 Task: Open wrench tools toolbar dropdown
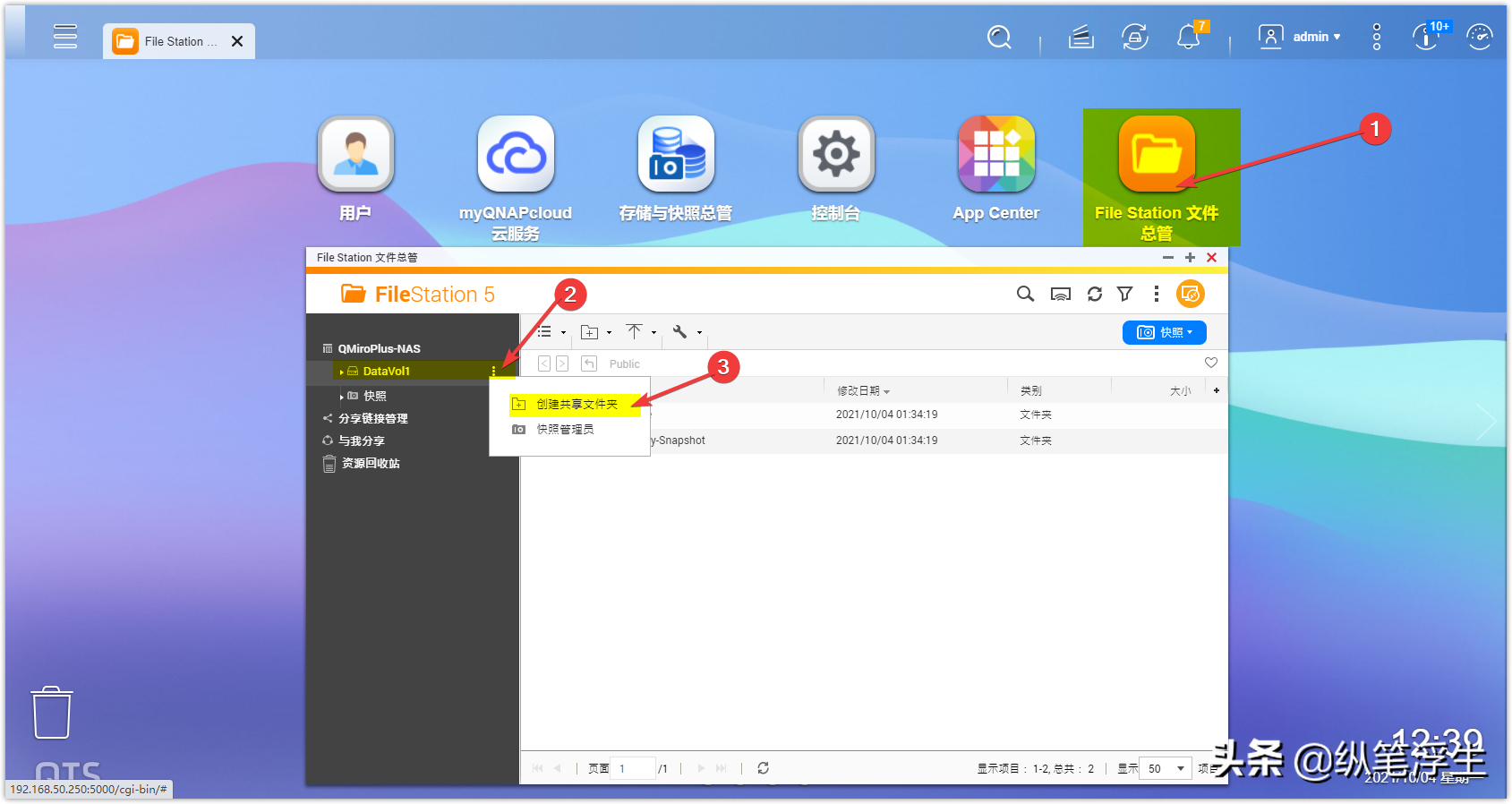[x=687, y=332]
